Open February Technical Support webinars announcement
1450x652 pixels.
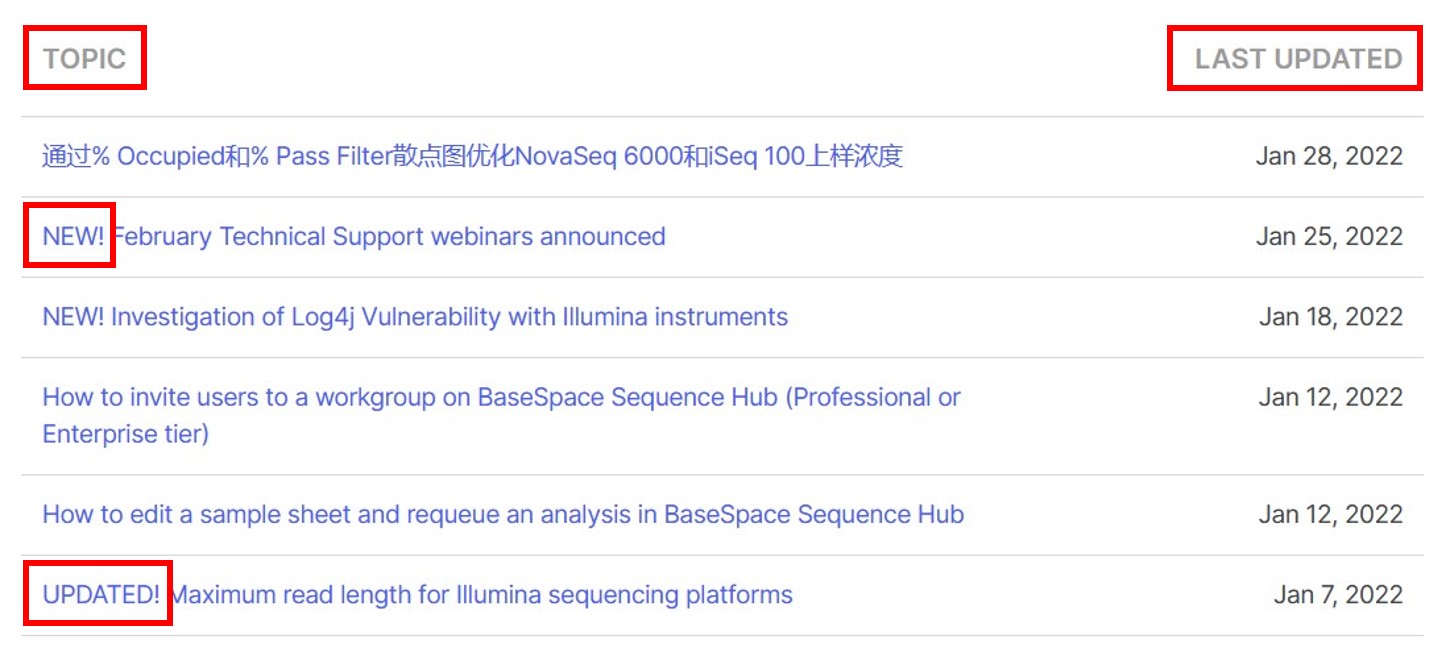(388, 236)
